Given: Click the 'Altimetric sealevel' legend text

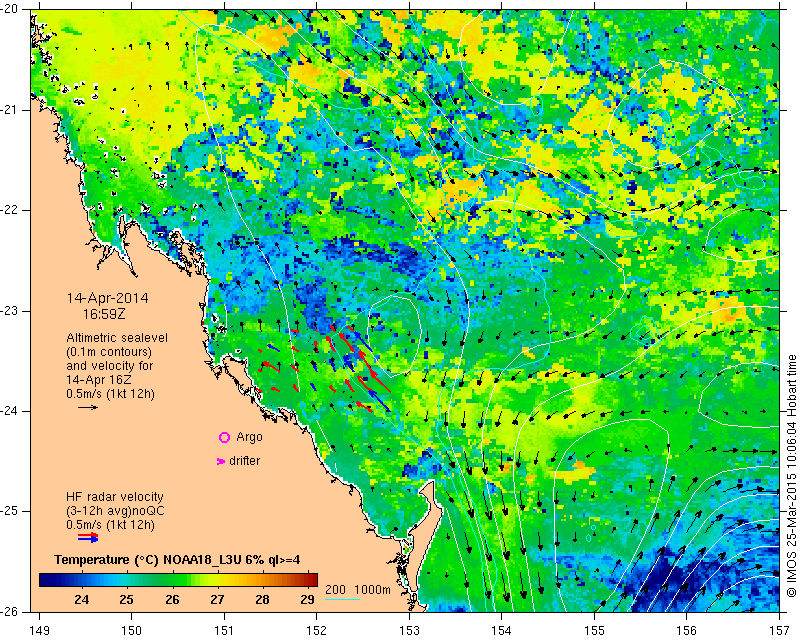Looking at the screenshot, I should pyautogui.click(x=117, y=338).
